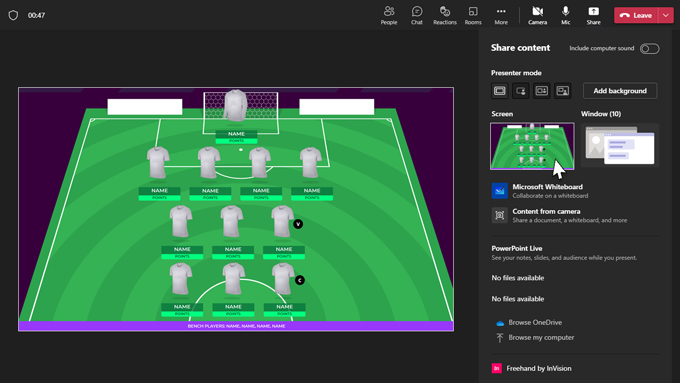Viewport: 680px width, 383px height.
Task: Click the goalkeeper NAME label
Action: point(236,134)
